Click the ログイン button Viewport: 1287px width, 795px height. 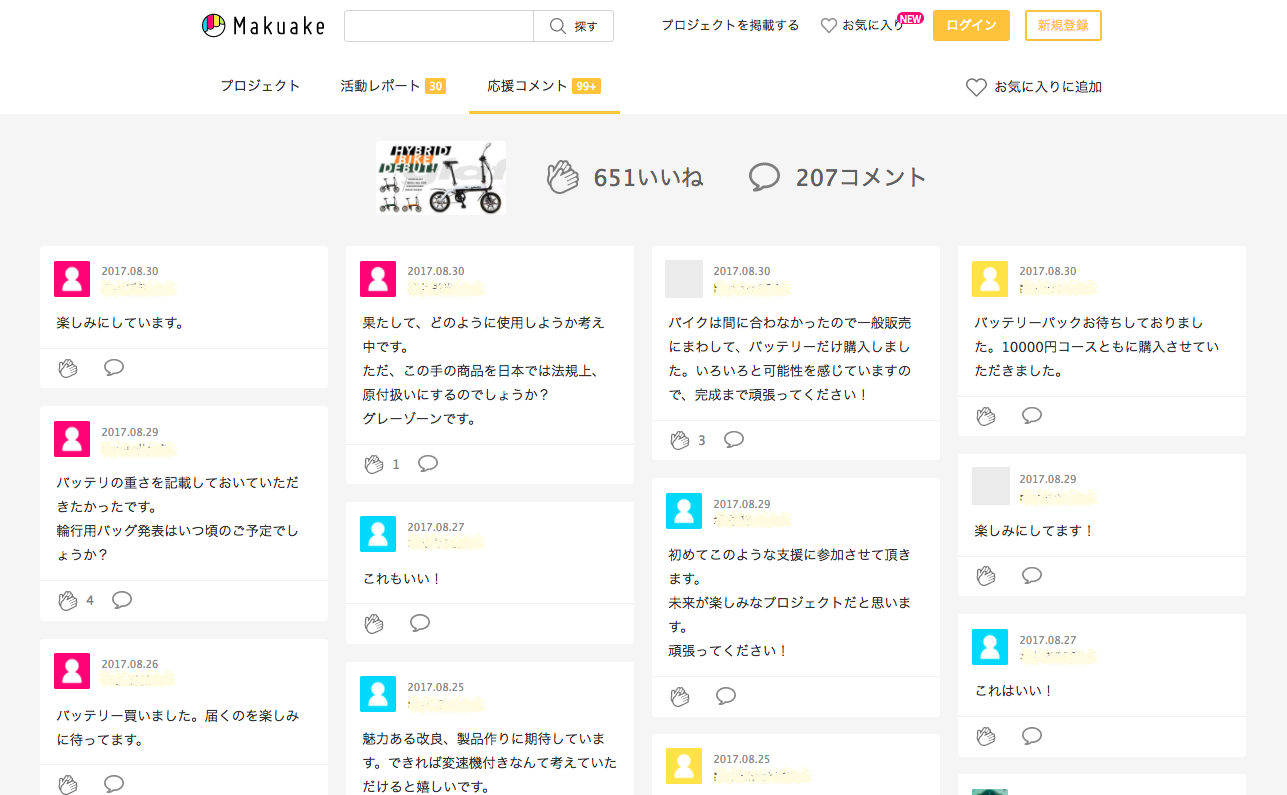(971, 25)
